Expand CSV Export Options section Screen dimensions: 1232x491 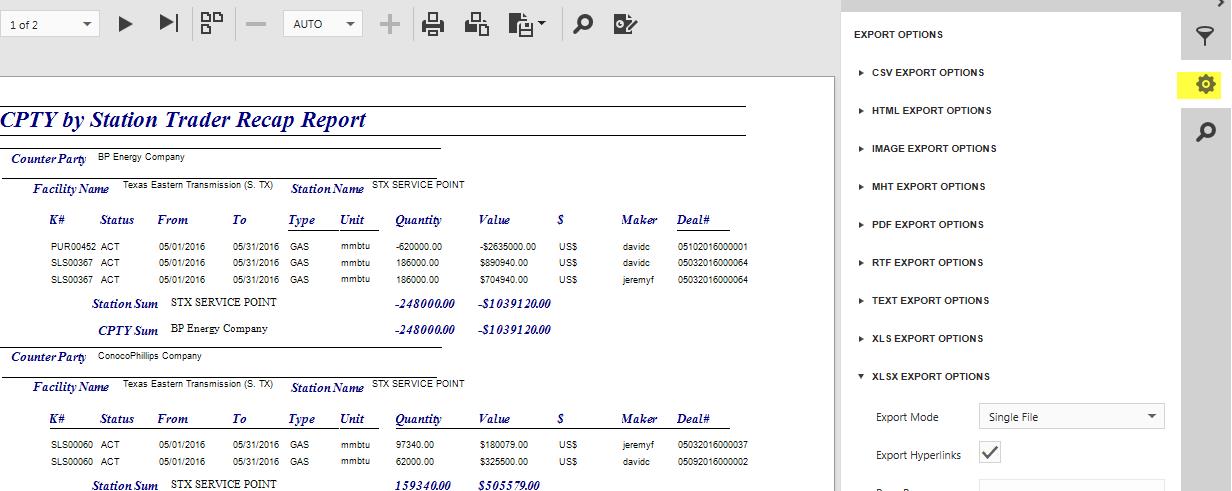[x=927, y=73]
